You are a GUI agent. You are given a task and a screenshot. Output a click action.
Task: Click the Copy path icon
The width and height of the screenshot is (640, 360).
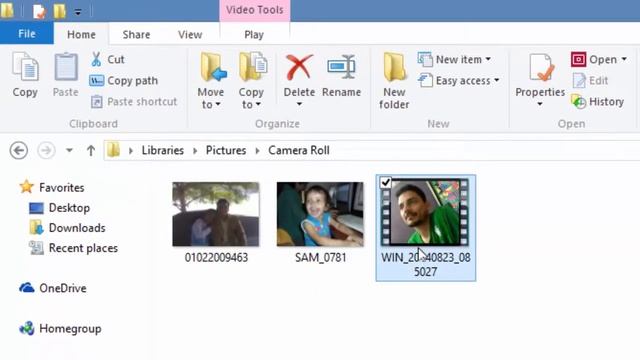click(96, 81)
